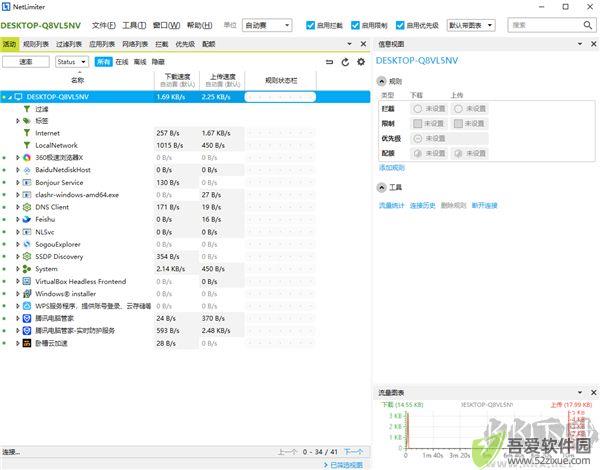The height and width of the screenshot is (470, 600).
Task: Click the Bonjour Service row icon
Action: (x=27, y=183)
